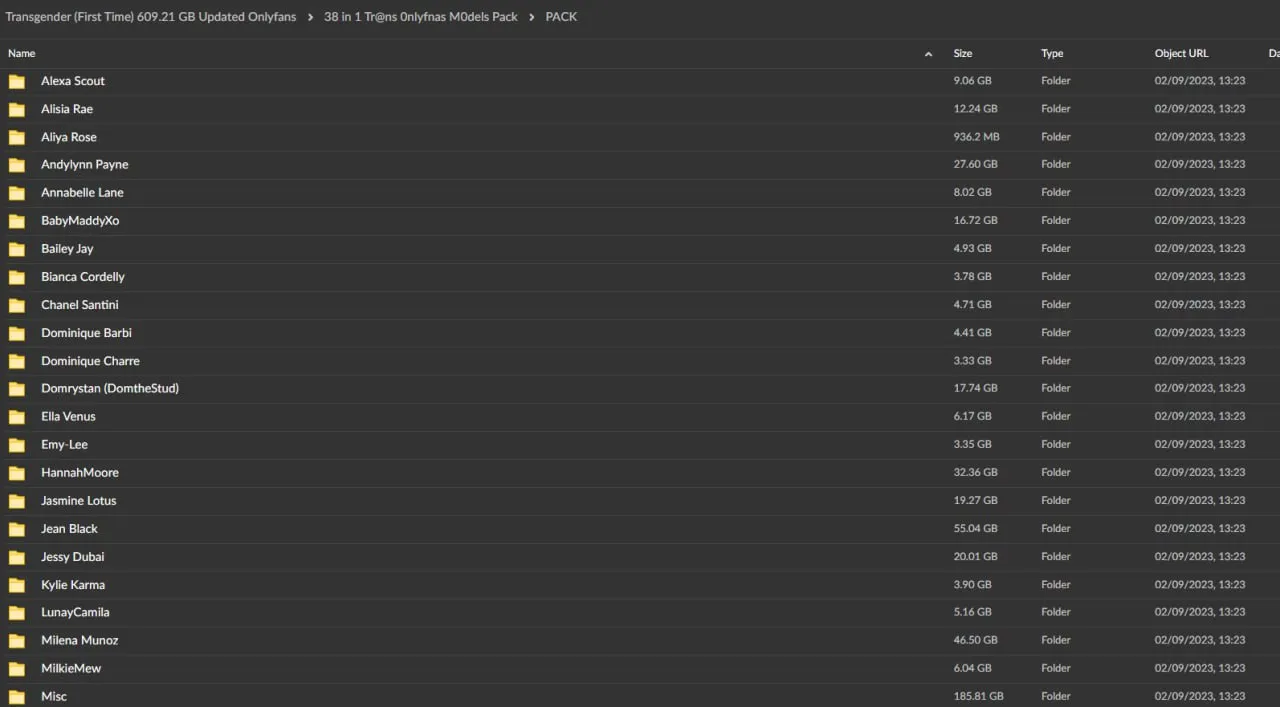Navigate to the 38 in 1 Pack breadcrumb
1280x707 pixels.
(421, 17)
